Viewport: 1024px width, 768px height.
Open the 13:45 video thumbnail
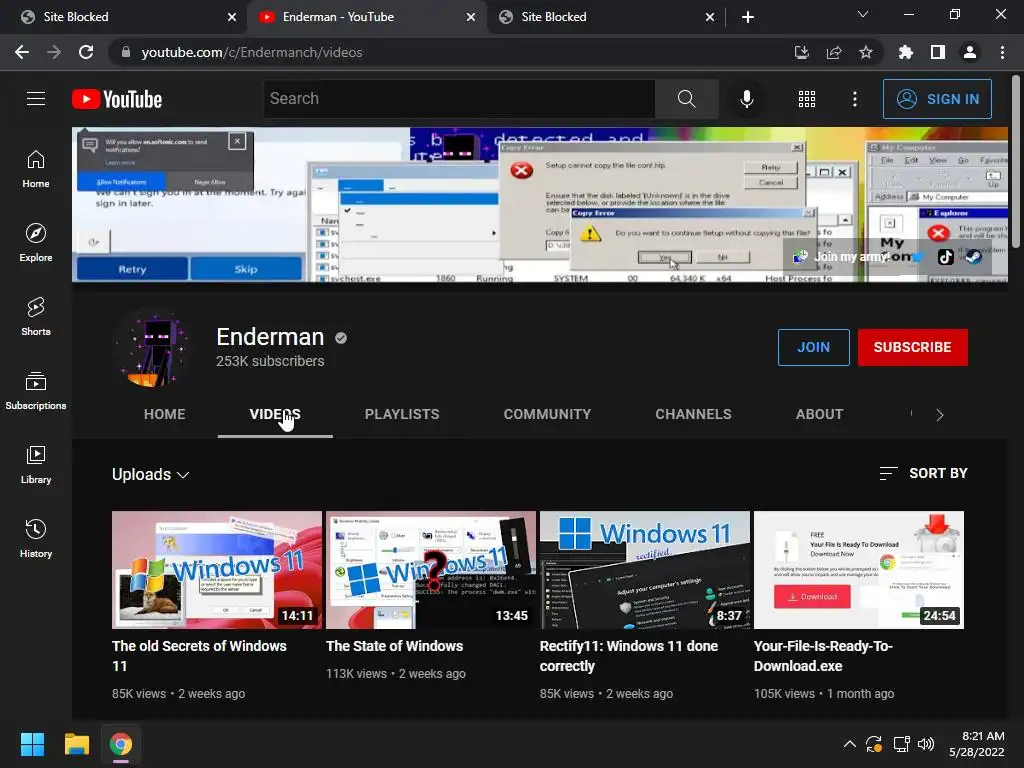tap(430, 570)
